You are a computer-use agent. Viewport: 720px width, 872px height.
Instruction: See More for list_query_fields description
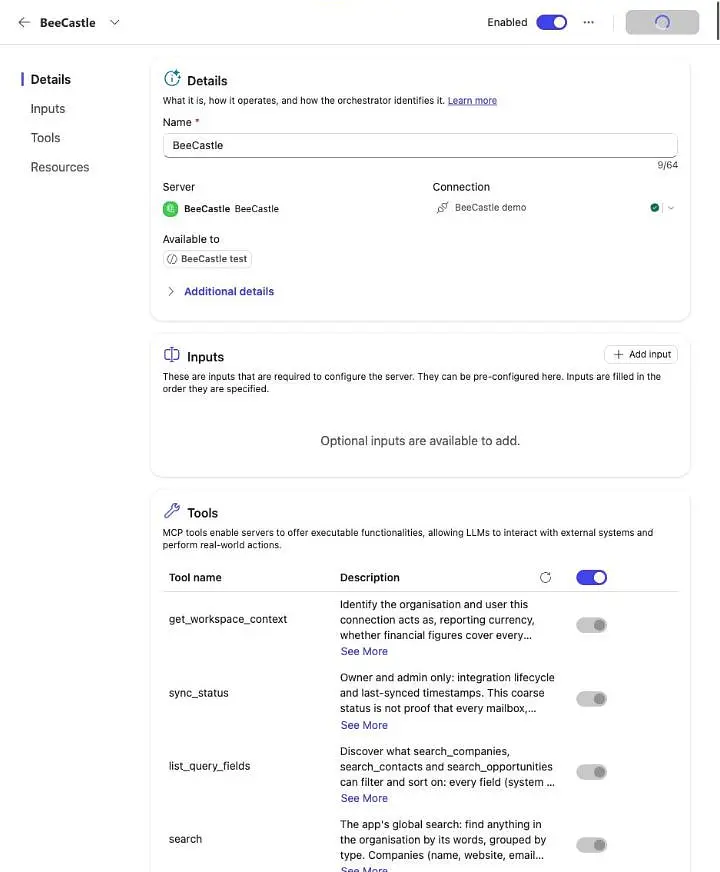364,798
